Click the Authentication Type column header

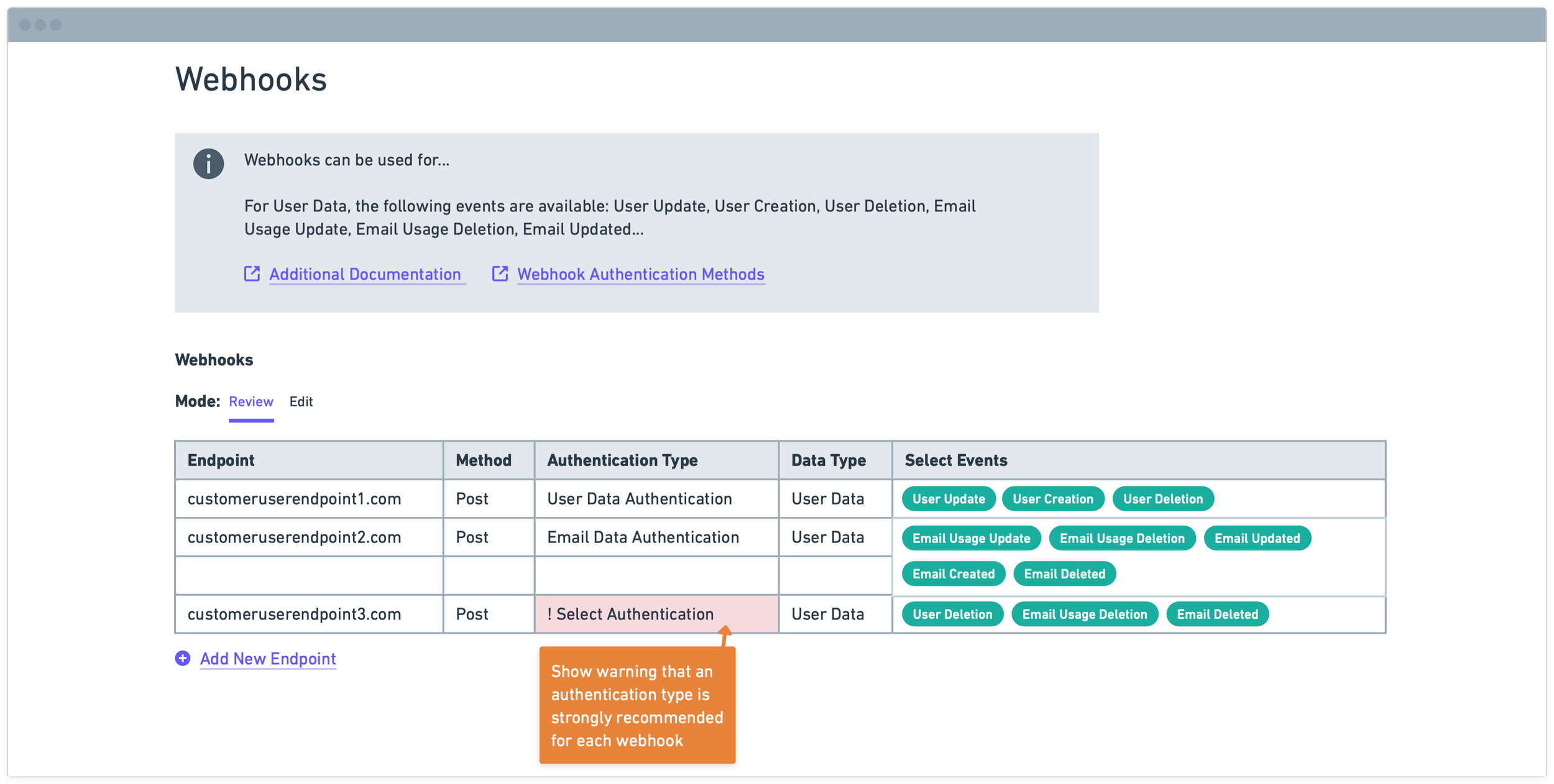coord(622,460)
